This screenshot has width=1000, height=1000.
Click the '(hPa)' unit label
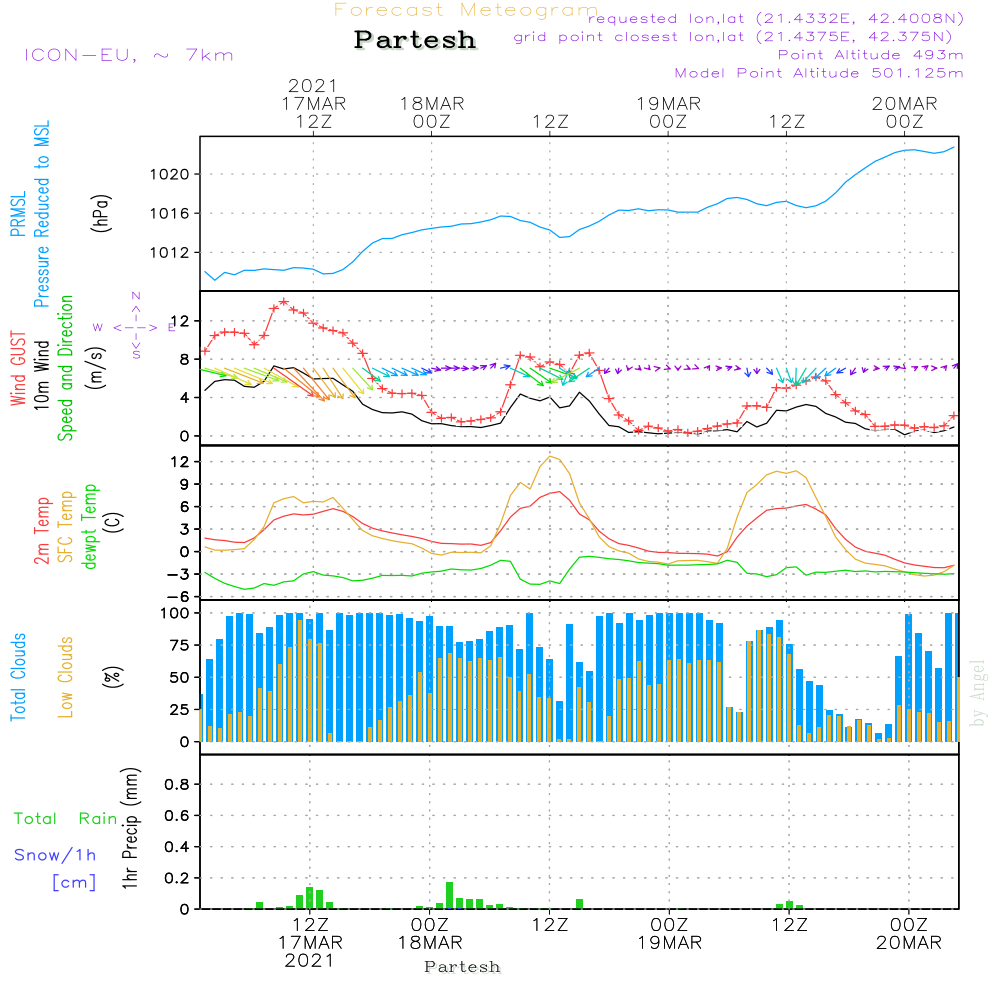pos(101,213)
